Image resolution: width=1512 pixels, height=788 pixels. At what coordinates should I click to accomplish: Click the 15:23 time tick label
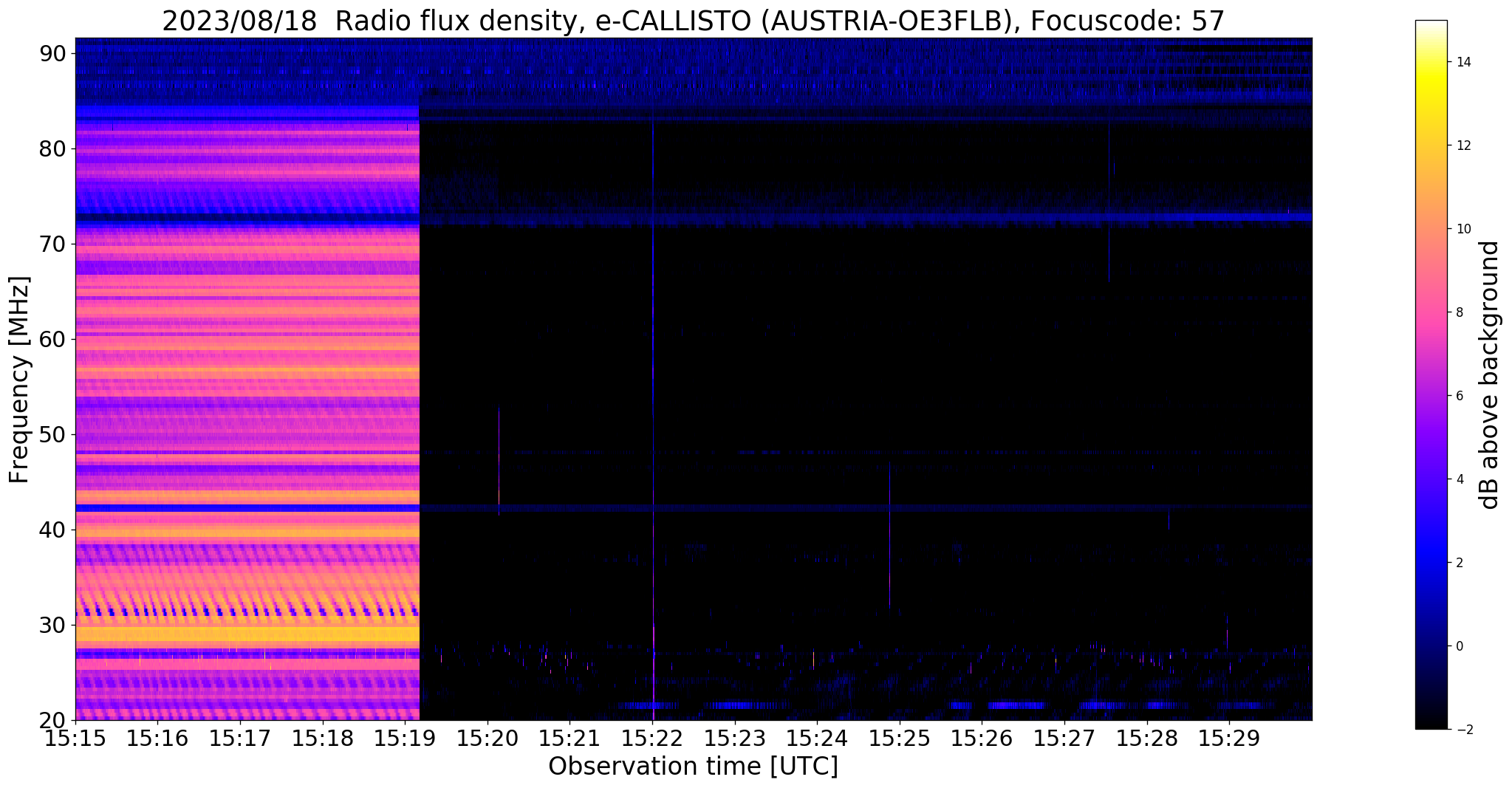pos(735,739)
